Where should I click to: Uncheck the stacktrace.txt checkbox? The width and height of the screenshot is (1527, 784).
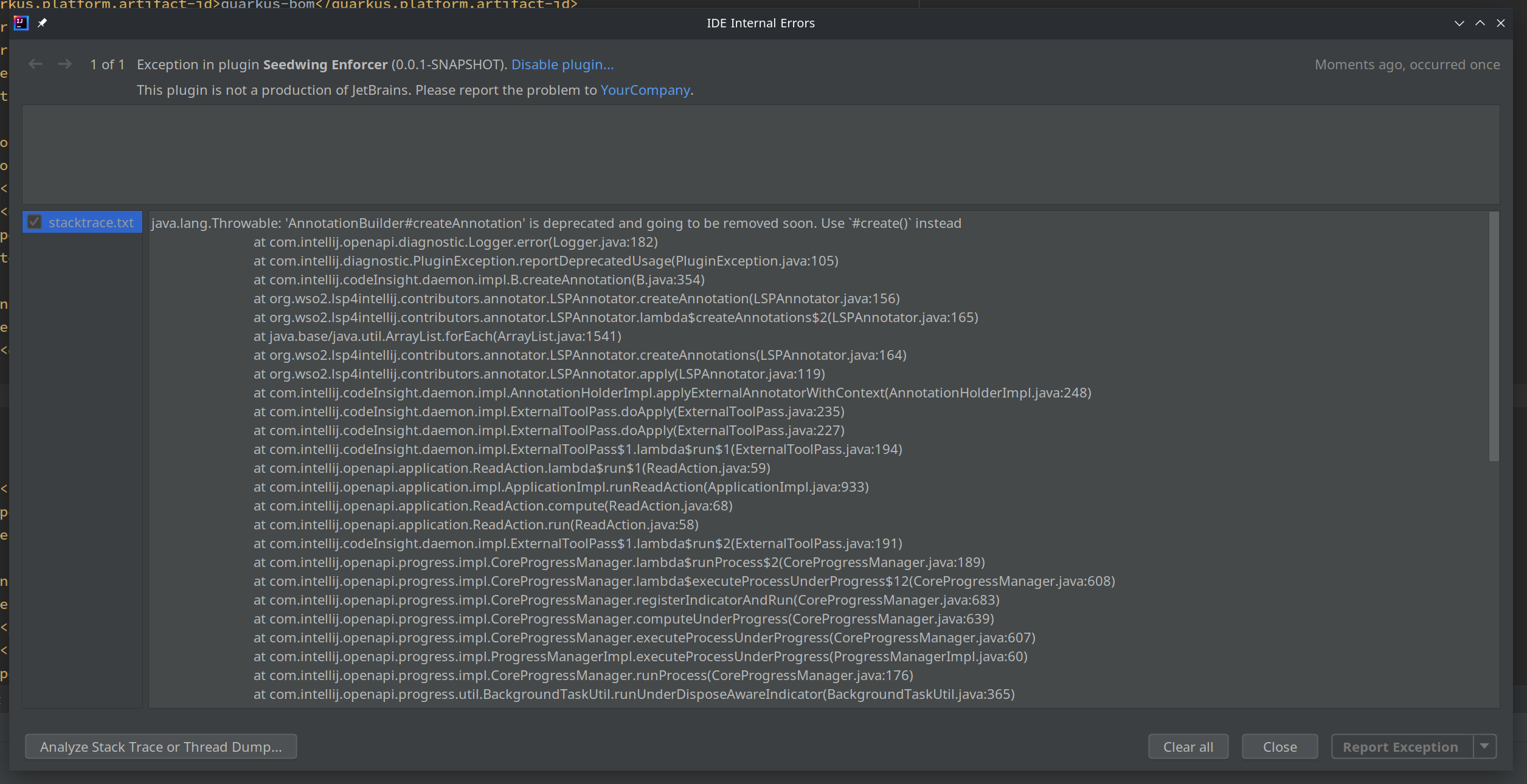pyautogui.click(x=35, y=222)
